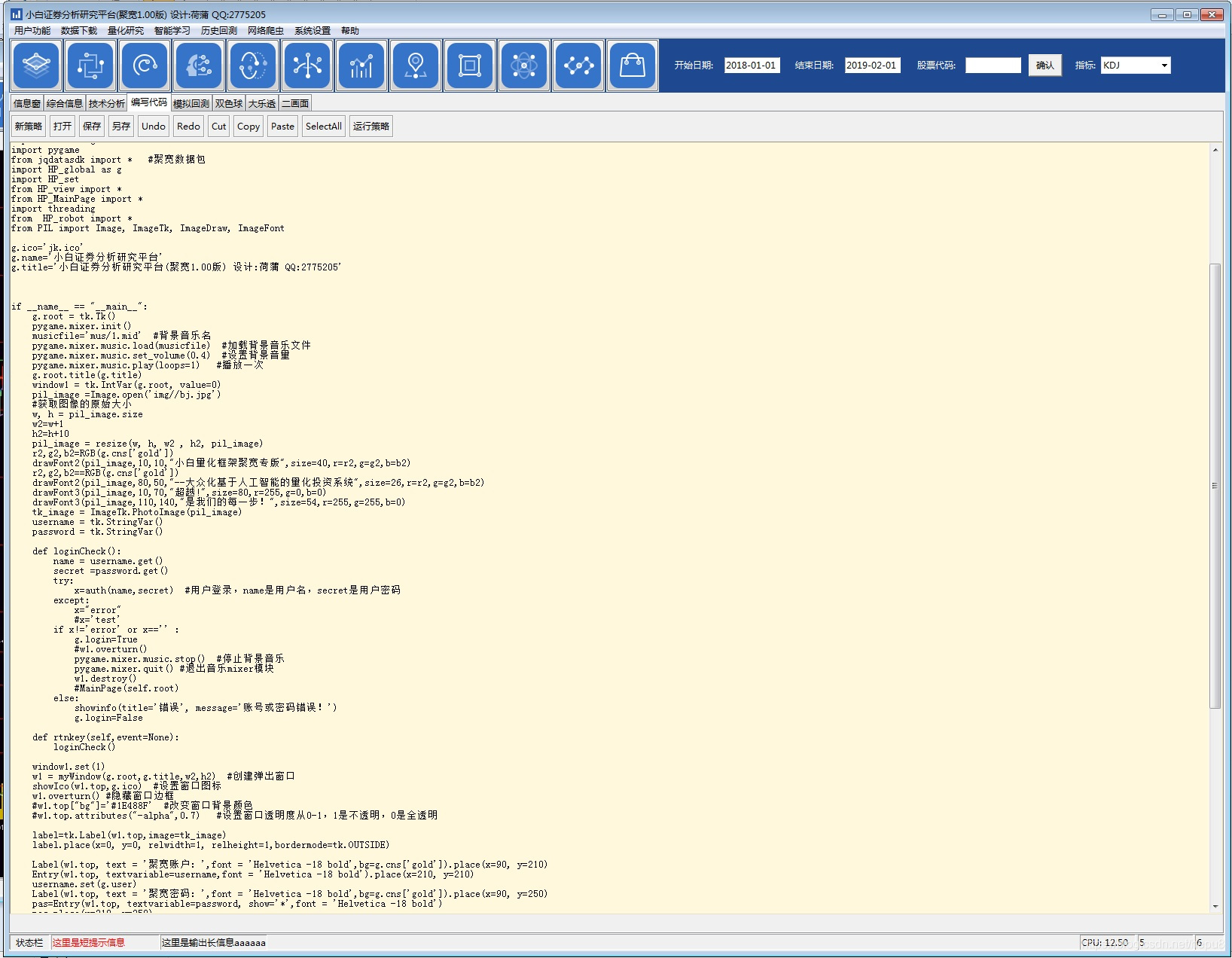
Task: Open the 数据下载 menu
Action: (x=79, y=31)
